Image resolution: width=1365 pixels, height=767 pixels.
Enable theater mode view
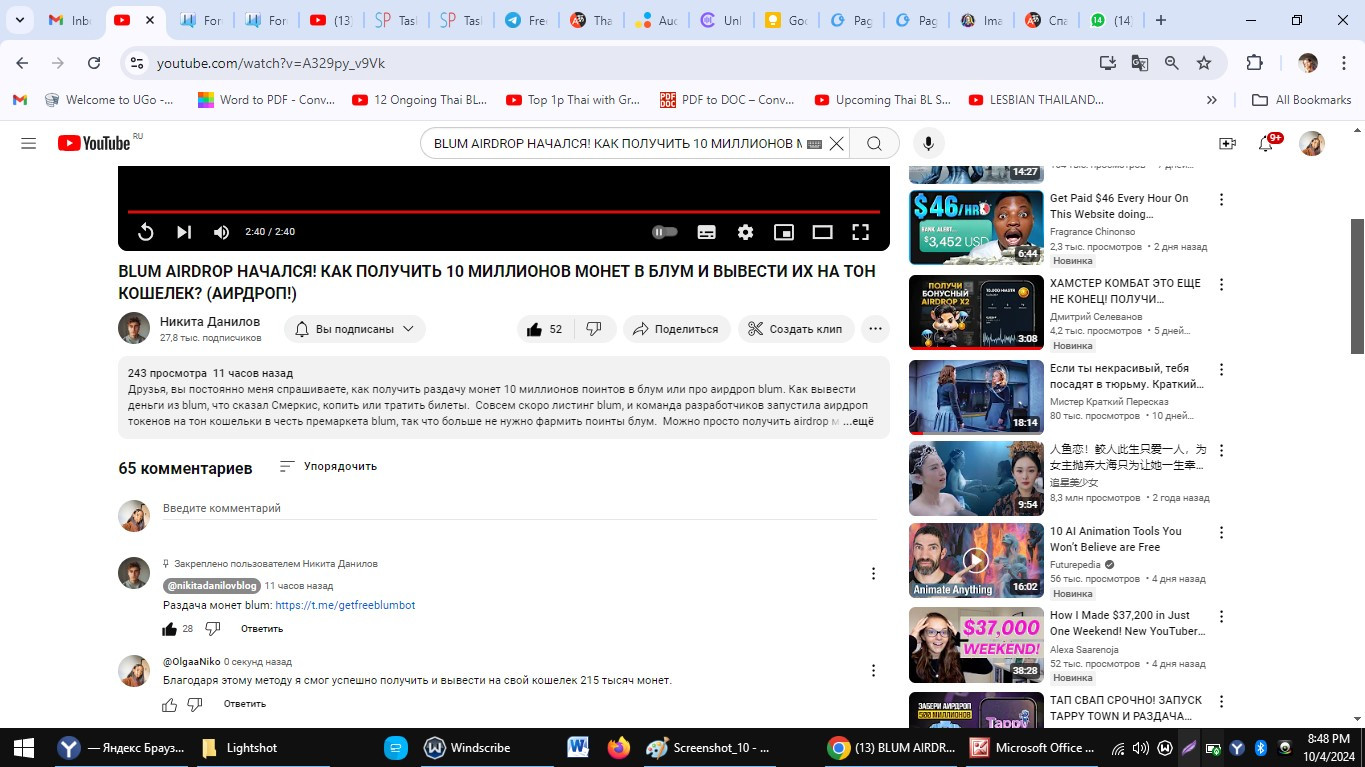click(822, 232)
